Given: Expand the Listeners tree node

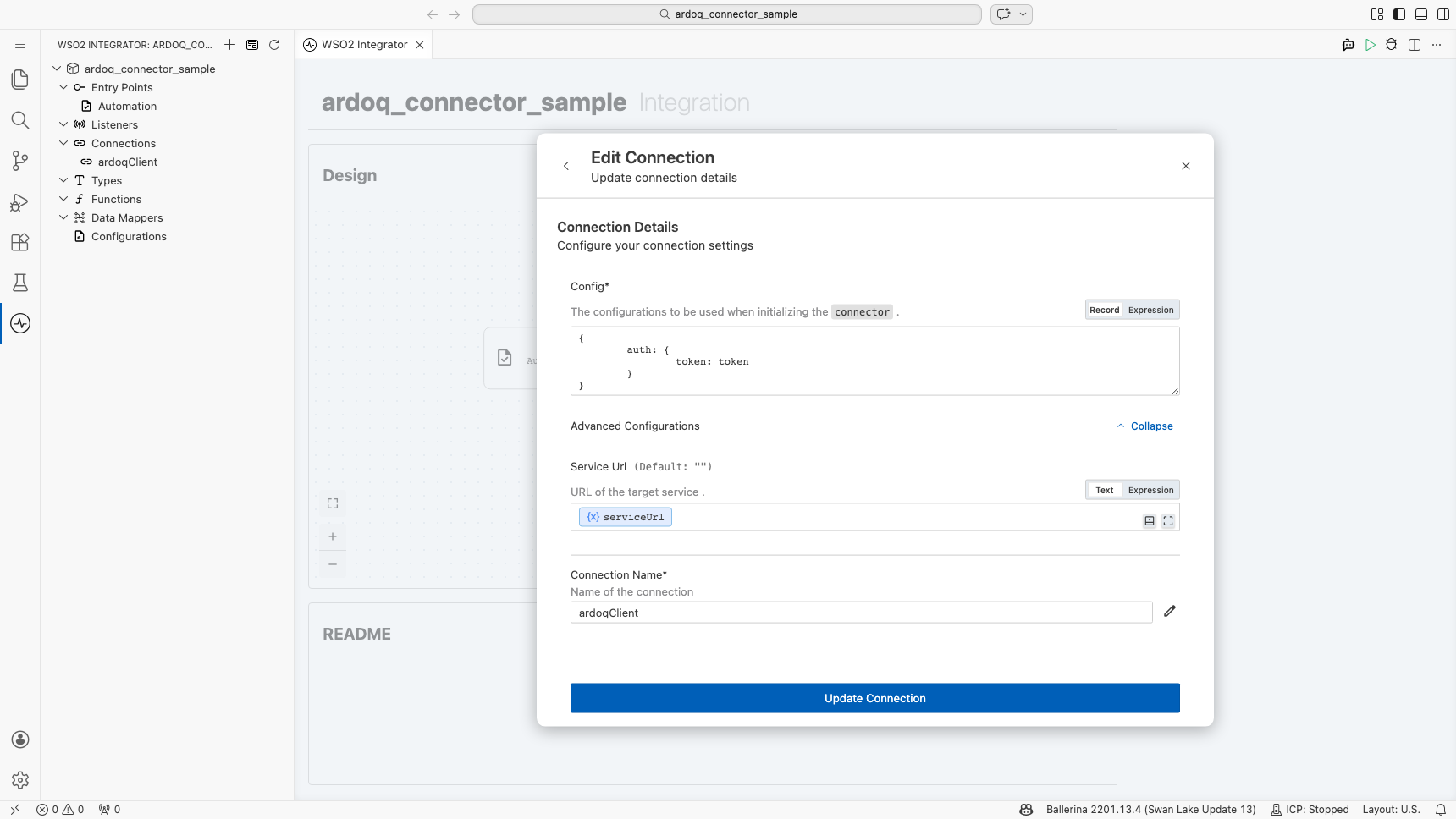Looking at the screenshot, I should pyautogui.click(x=63, y=124).
